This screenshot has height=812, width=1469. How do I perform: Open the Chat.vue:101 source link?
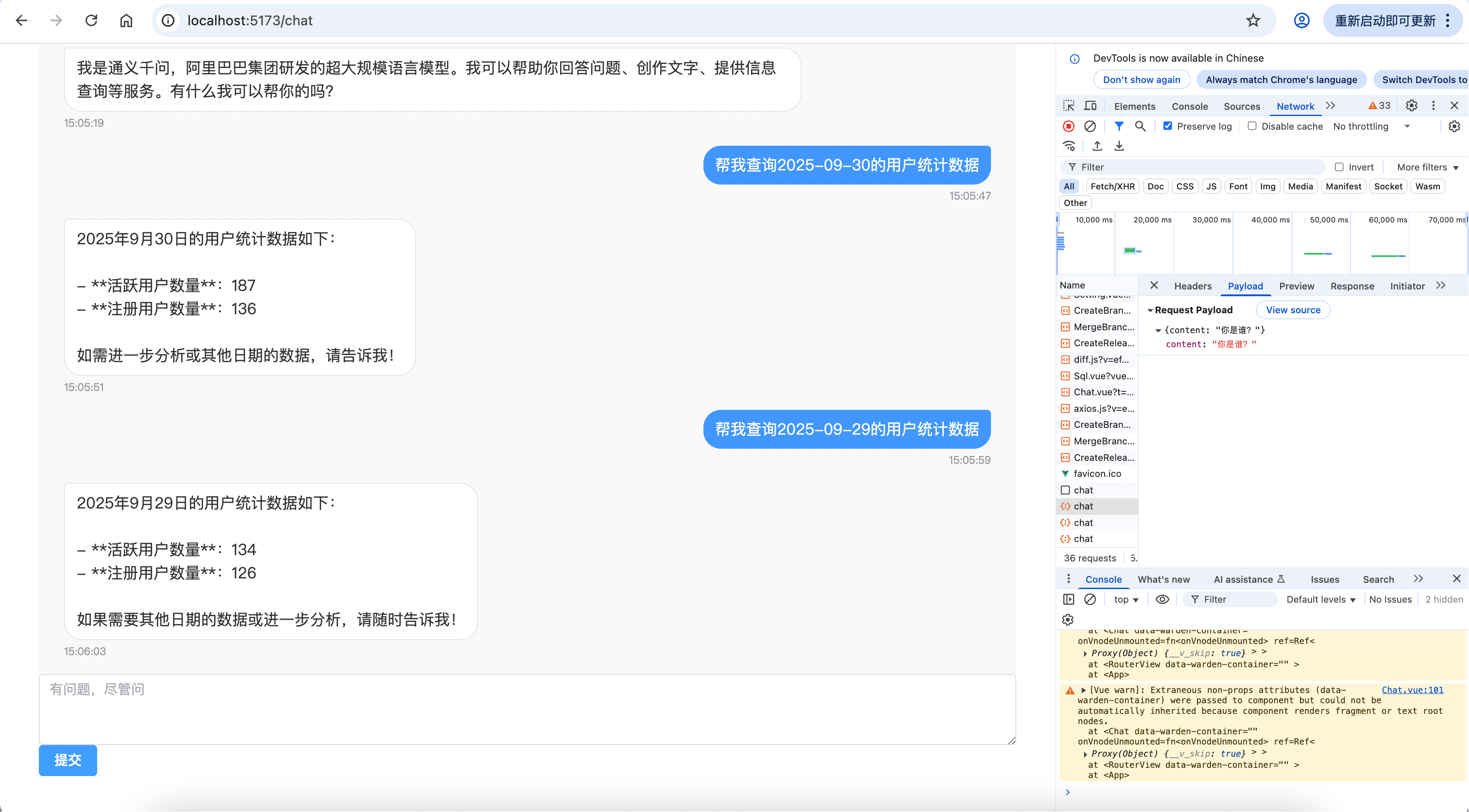click(1412, 690)
